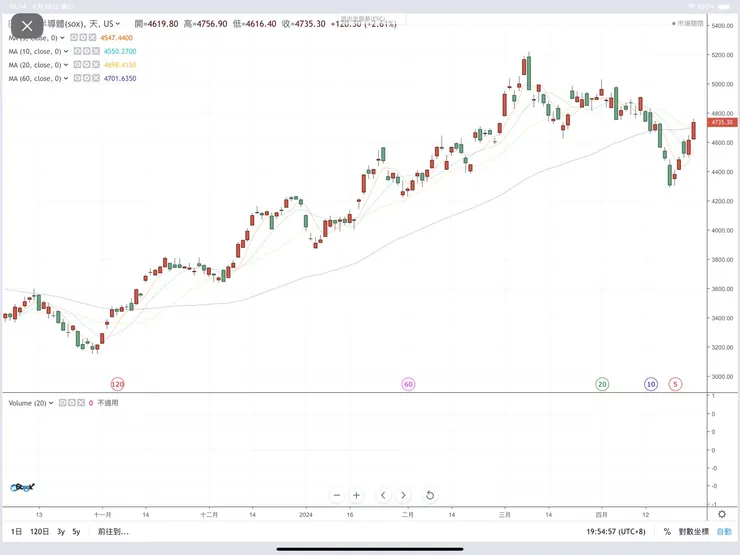Remove the MA (60, close, 0) indicator
Viewport: 740px width, 555px height.
96,78
